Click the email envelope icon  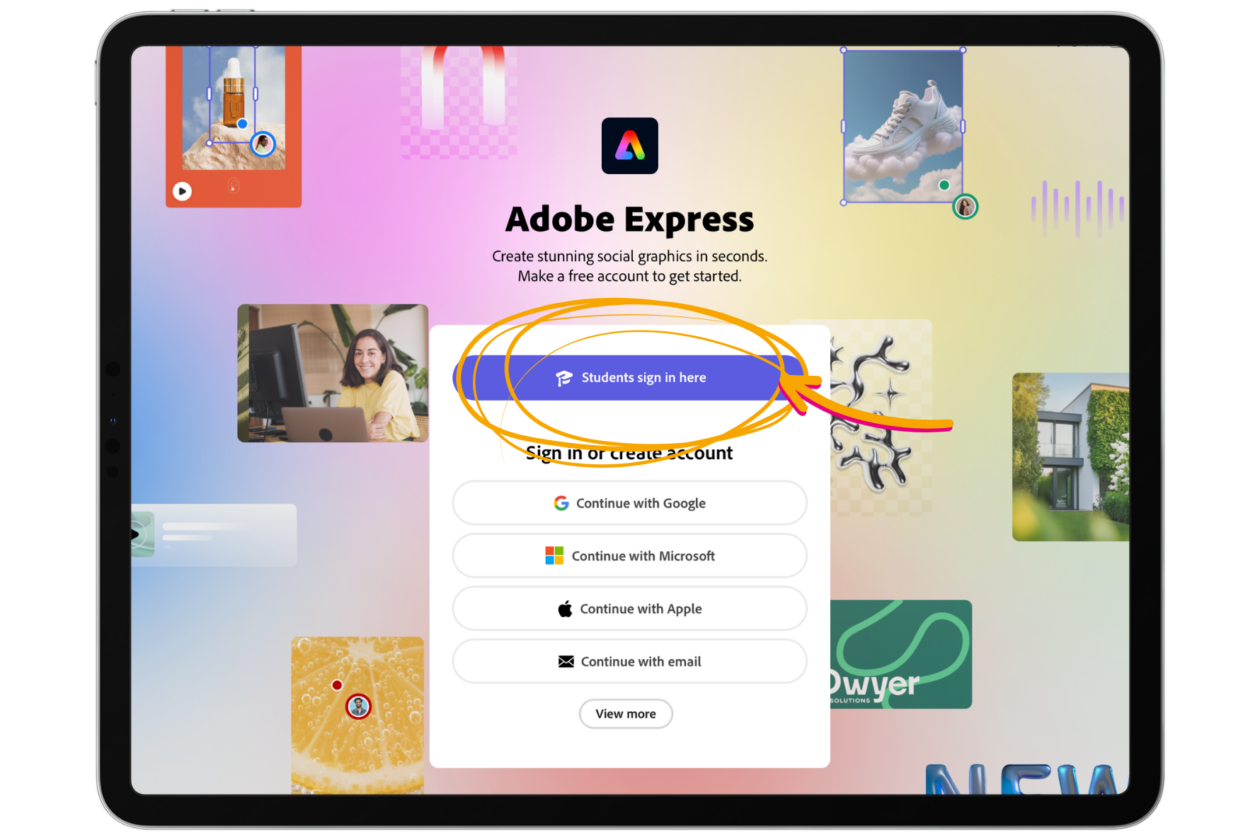click(x=566, y=662)
